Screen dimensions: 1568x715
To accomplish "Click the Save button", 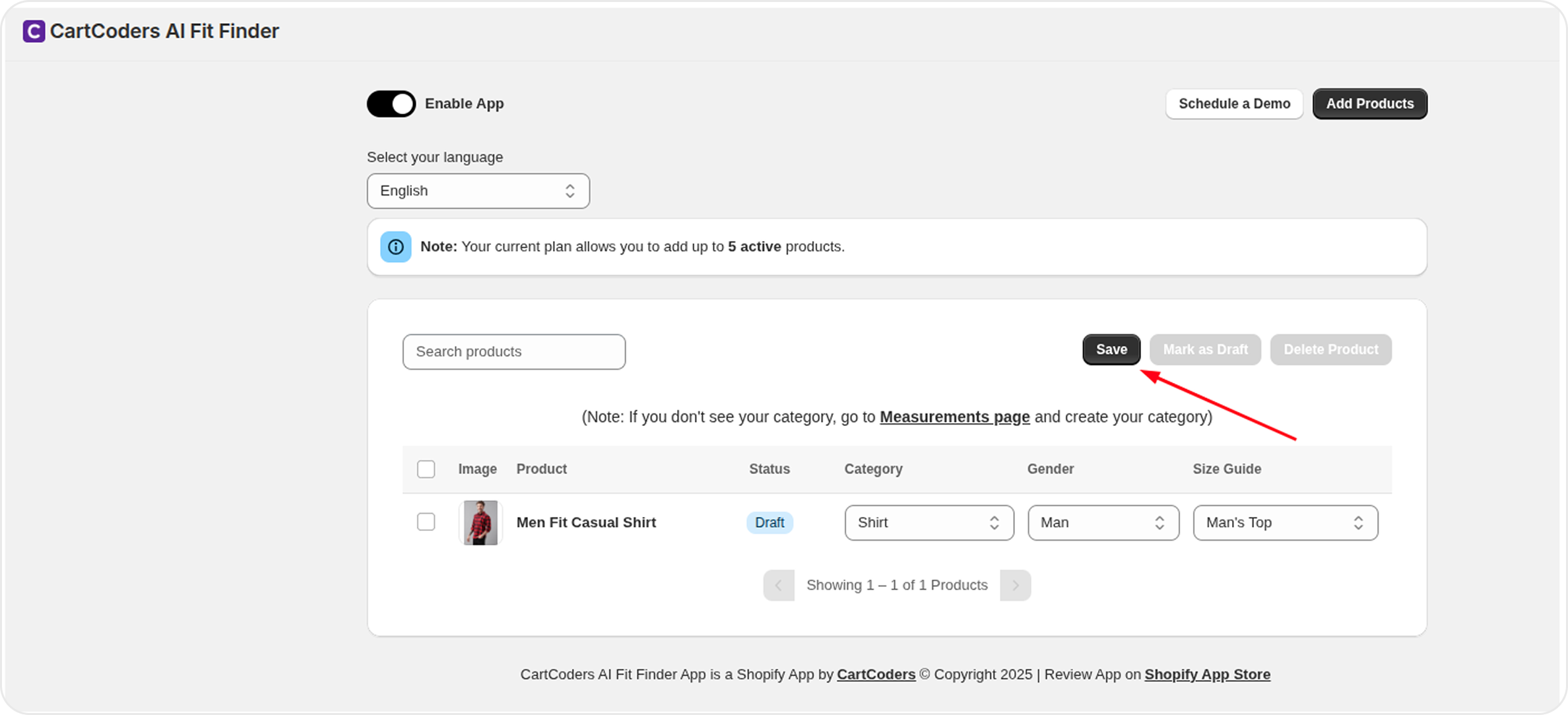I will click(1111, 349).
